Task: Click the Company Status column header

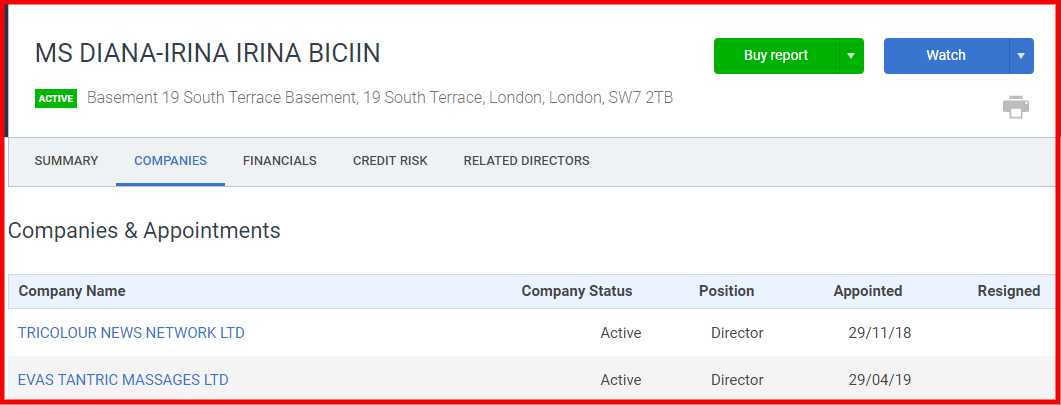Action: point(577,291)
